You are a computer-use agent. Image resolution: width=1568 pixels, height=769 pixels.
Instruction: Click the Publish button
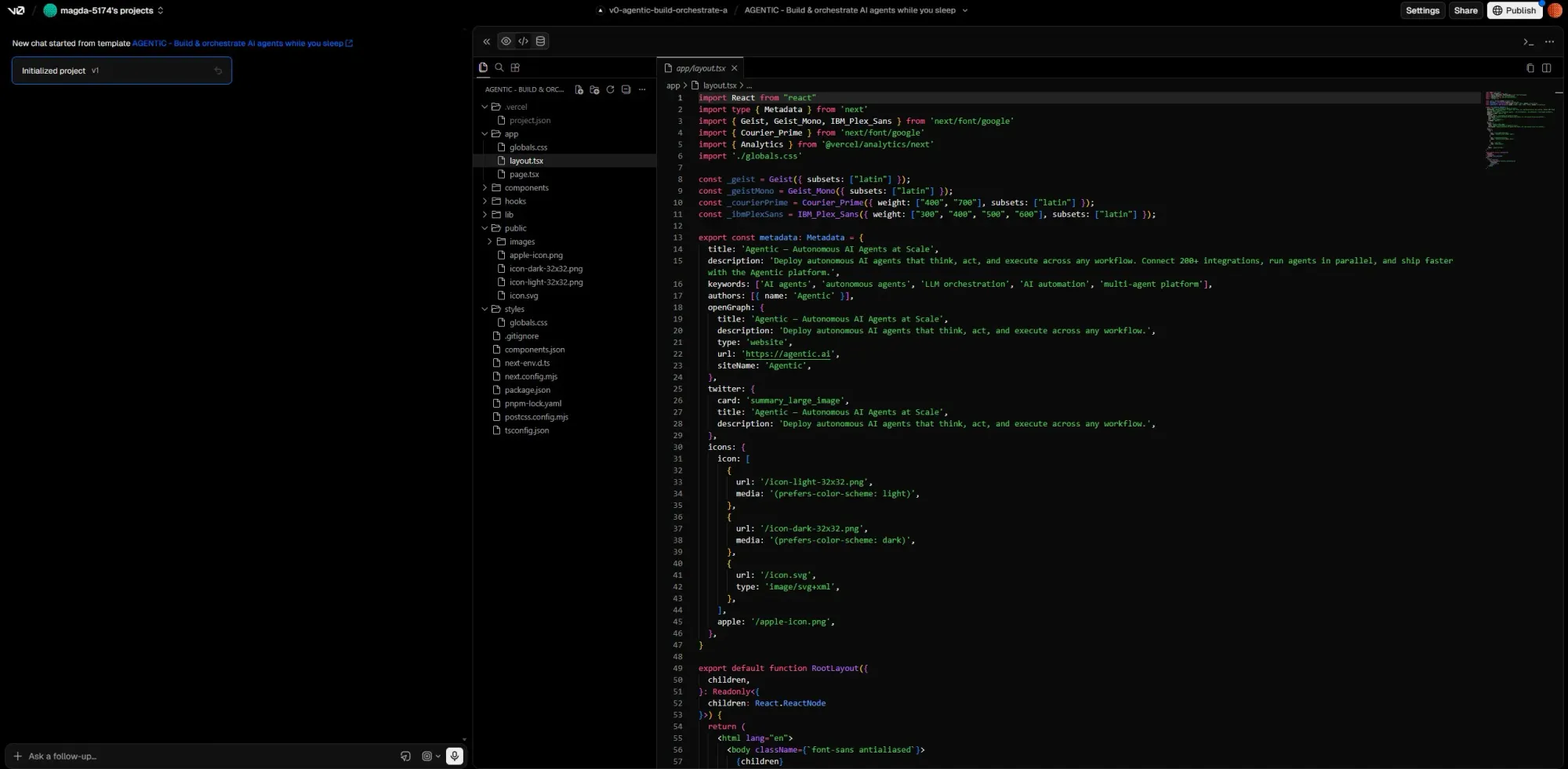pos(1515,10)
